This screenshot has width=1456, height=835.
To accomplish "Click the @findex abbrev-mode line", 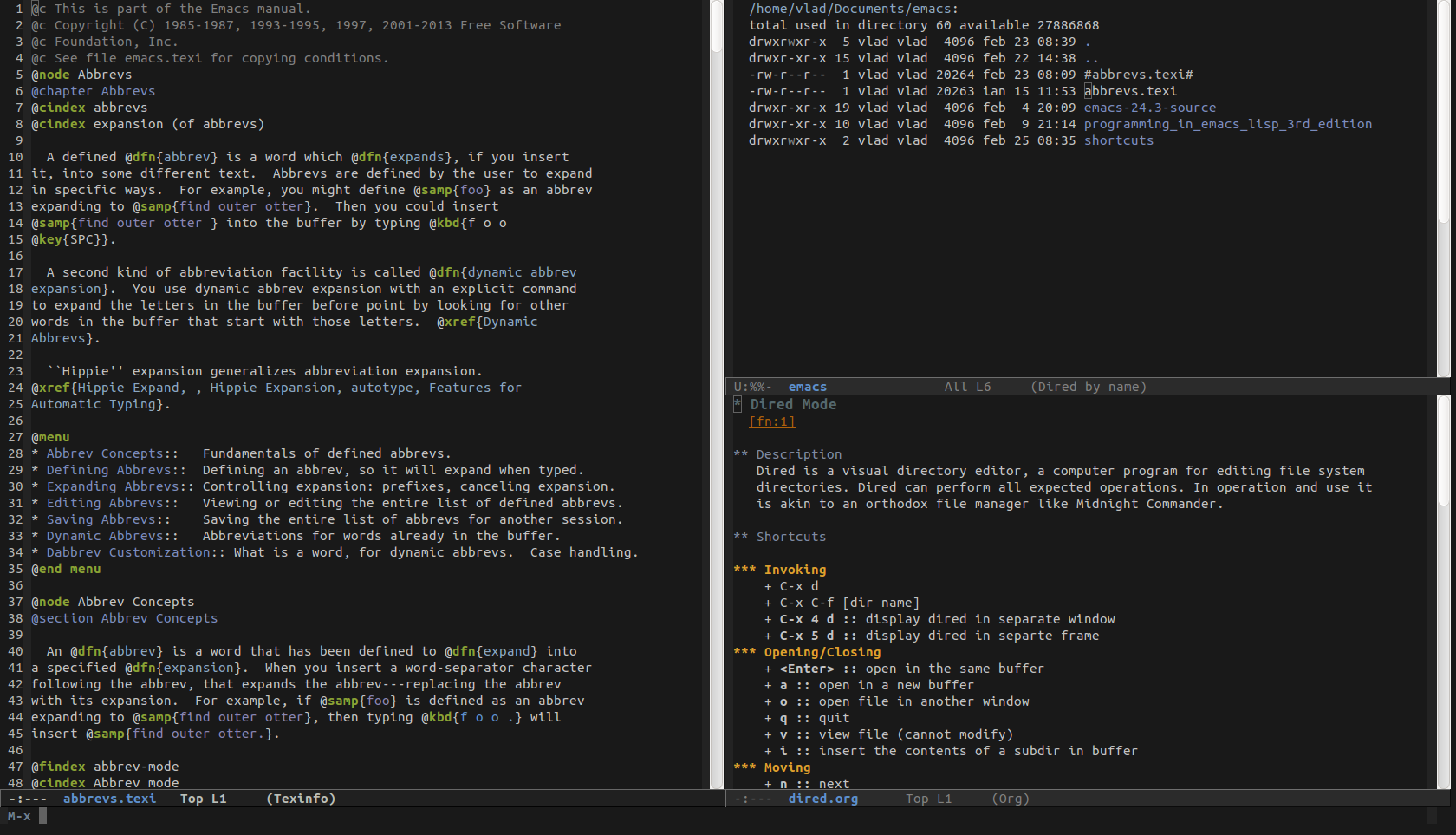I will pos(105,767).
